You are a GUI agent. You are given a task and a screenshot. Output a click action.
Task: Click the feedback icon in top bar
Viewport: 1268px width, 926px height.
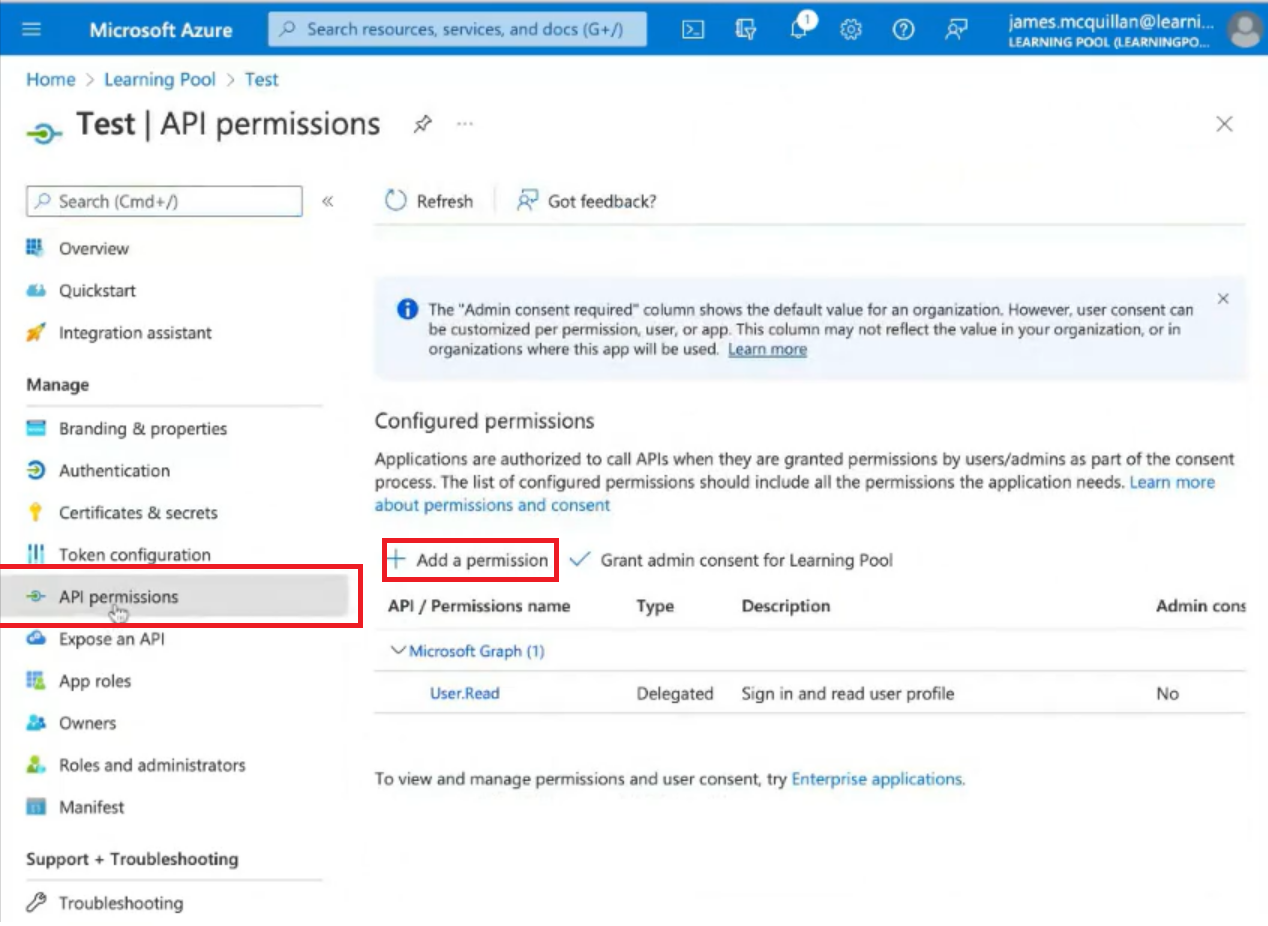[956, 30]
